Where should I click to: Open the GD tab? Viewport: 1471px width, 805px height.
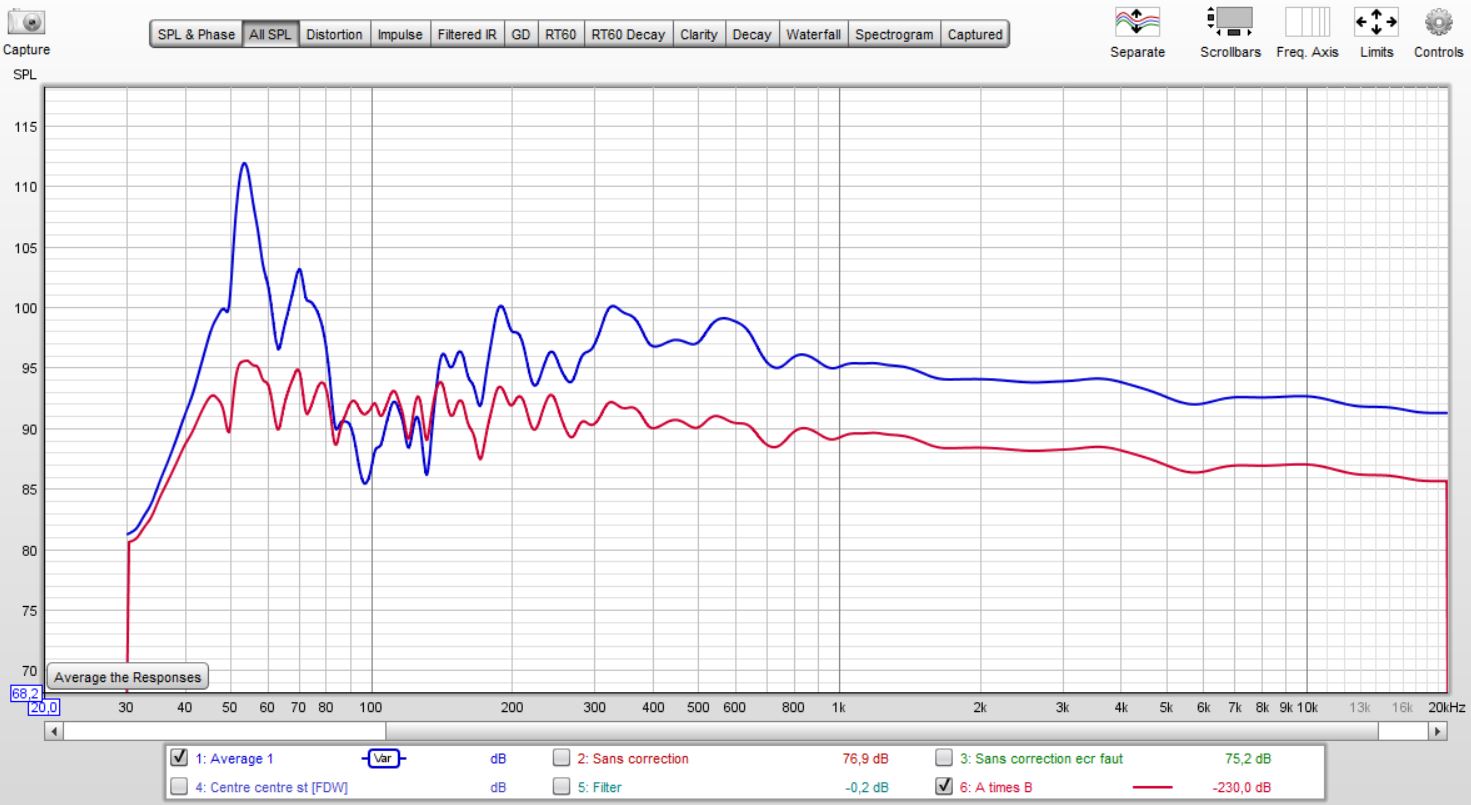click(521, 34)
